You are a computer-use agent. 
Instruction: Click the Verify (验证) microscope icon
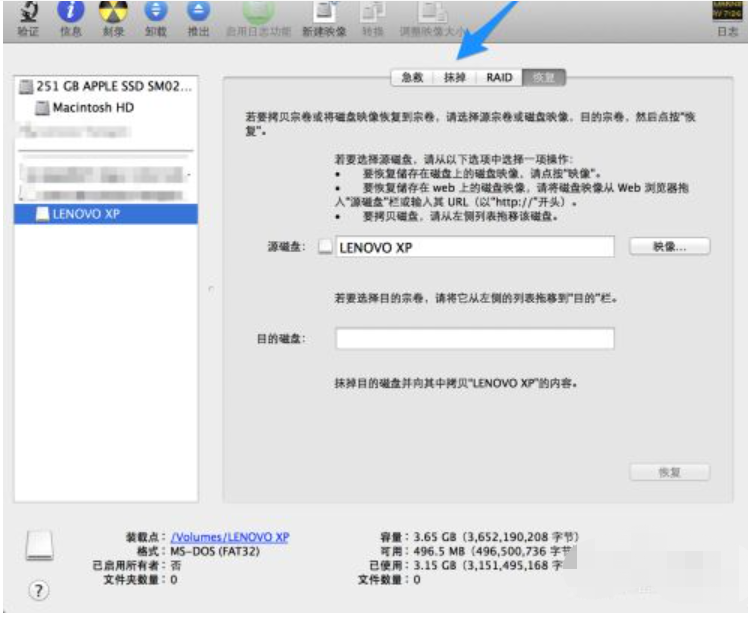[28, 12]
